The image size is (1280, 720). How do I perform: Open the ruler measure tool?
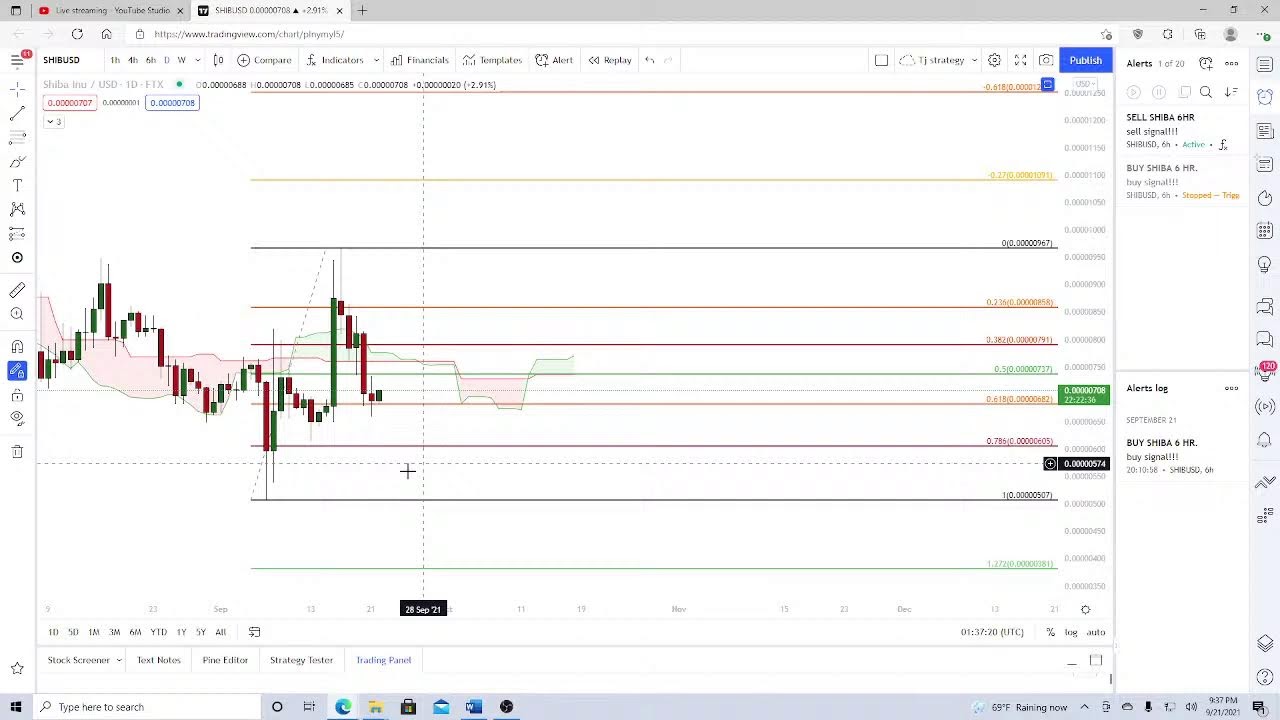click(17, 291)
